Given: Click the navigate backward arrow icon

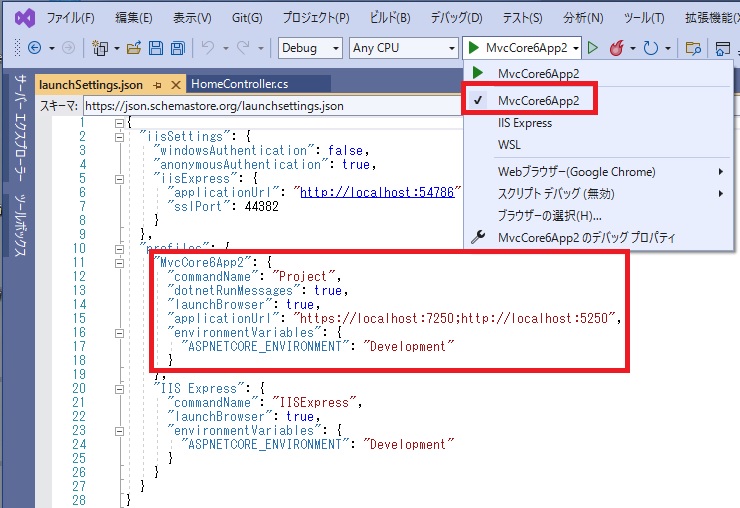Looking at the screenshot, I should (x=34, y=48).
